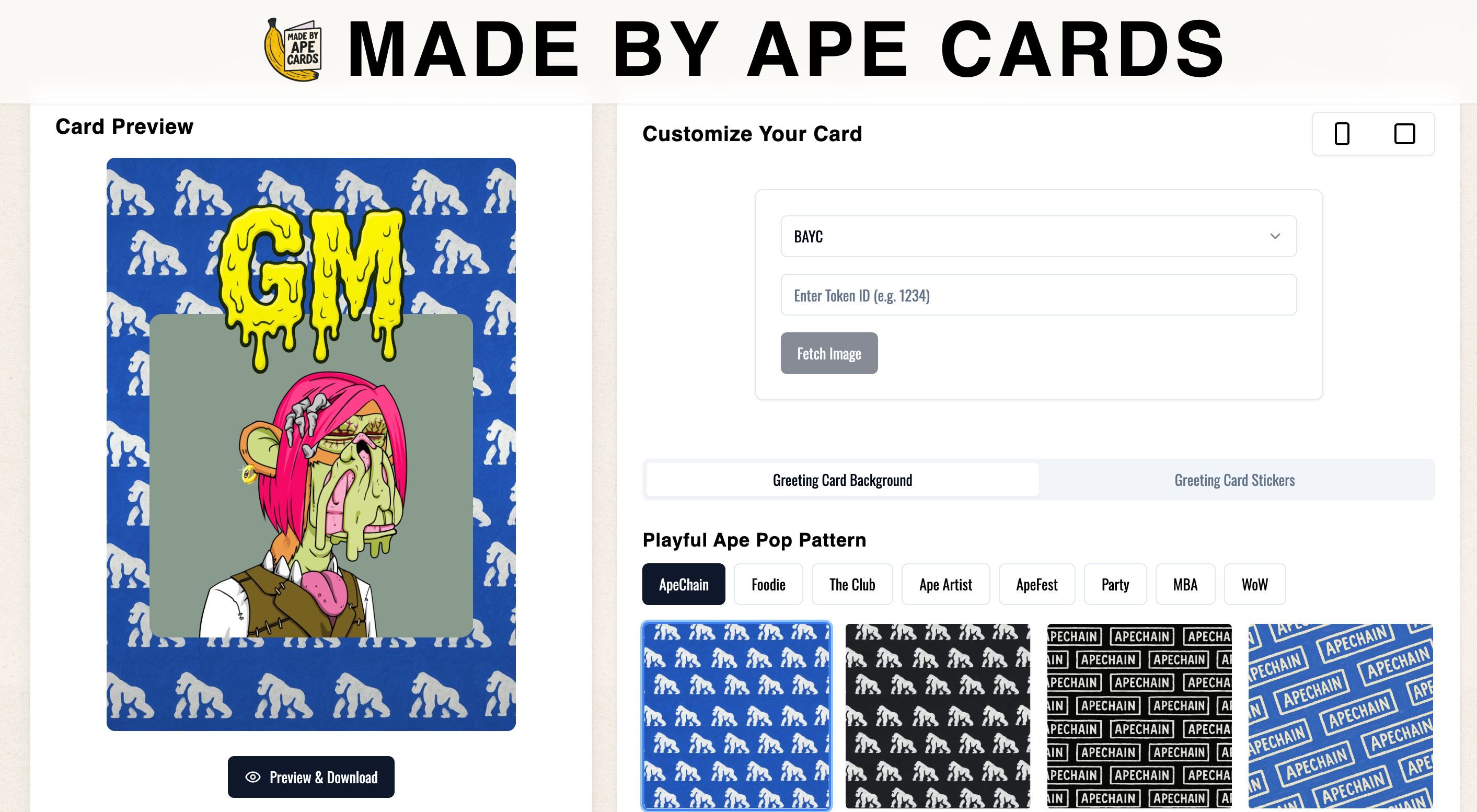Image resolution: width=1477 pixels, height=812 pixels.
Task: Click the Fetch Image button
Action: (828, 354)
